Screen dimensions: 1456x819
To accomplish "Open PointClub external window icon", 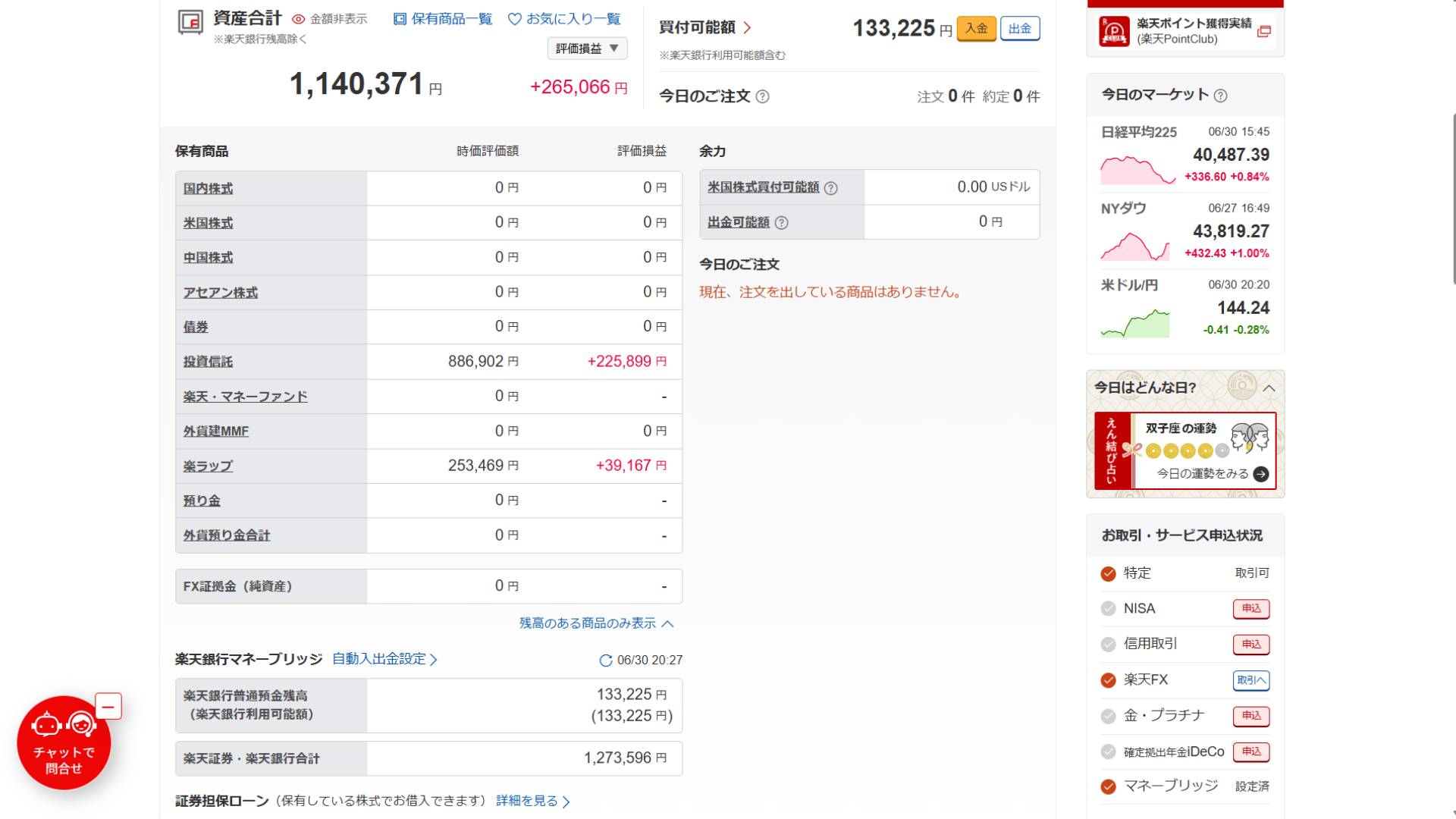I will coord(1263,32).
